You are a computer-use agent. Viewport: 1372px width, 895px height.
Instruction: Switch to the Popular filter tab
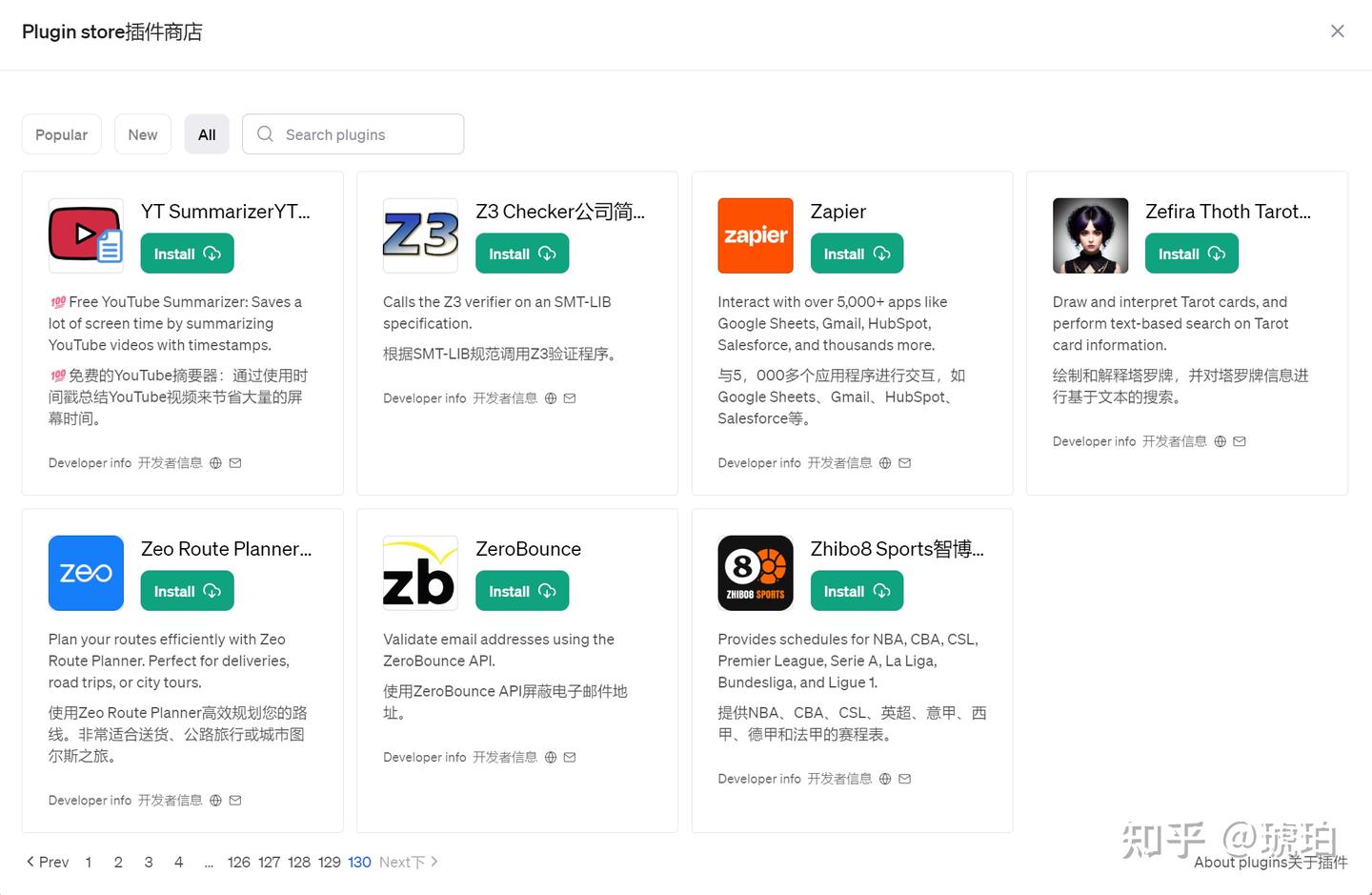click(x=61, y=134)
